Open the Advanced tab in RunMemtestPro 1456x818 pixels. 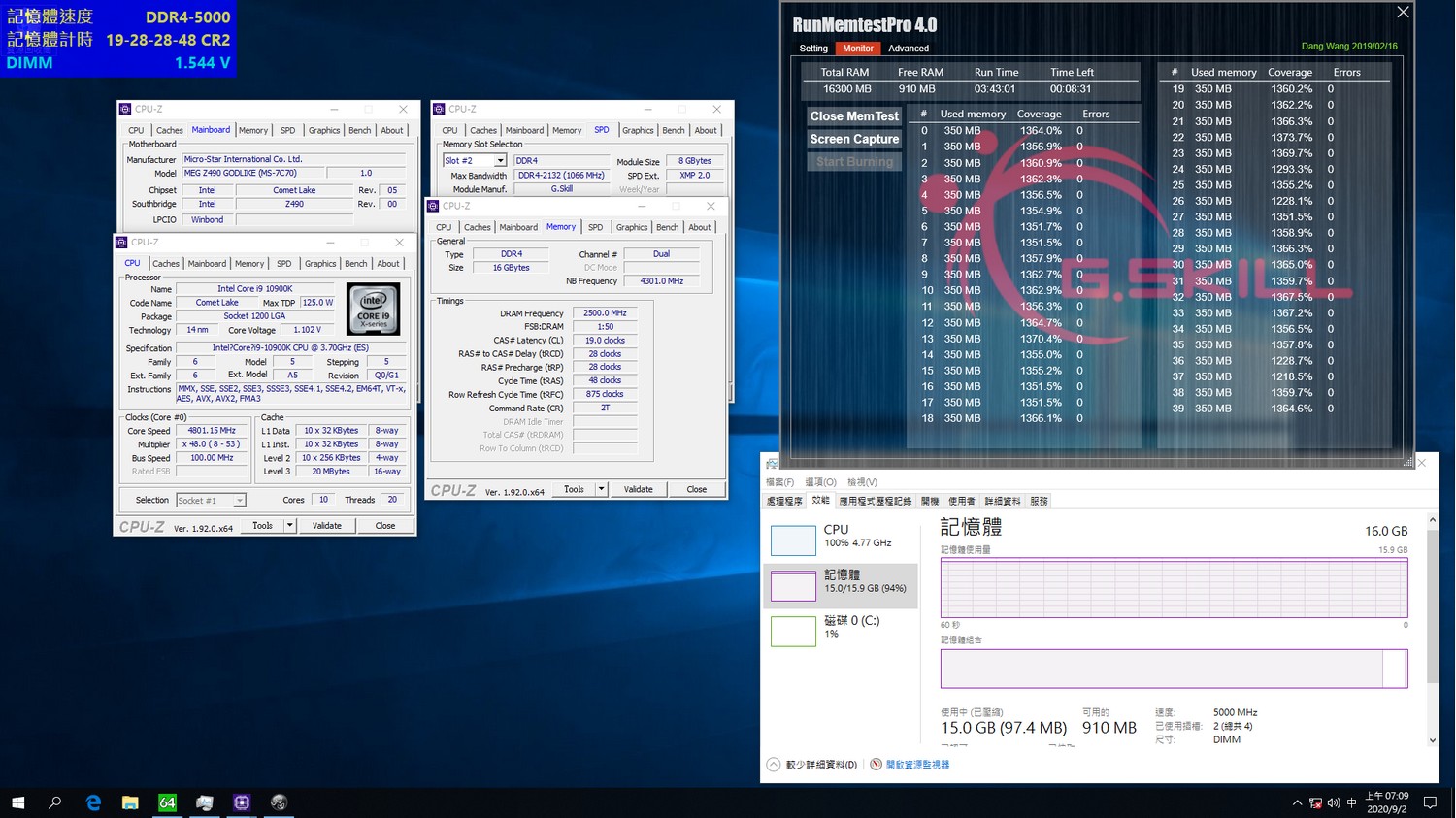pos(909,49)
